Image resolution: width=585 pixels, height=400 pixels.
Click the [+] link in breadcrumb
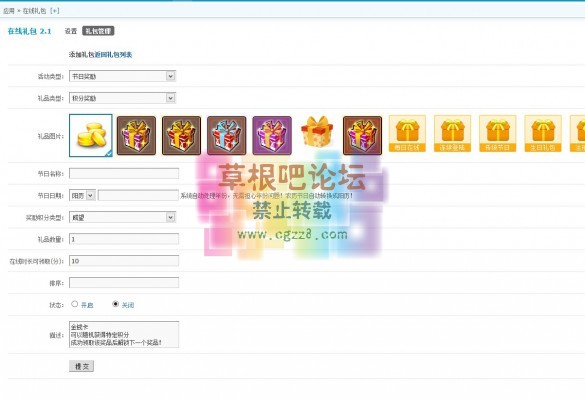(x=54, y=11)
